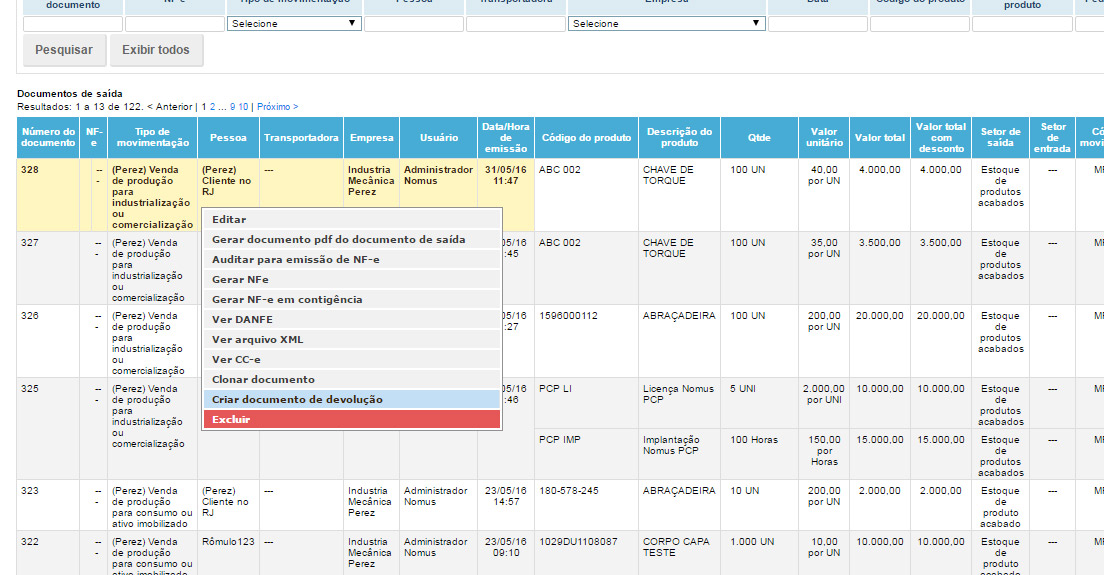Select Criar documento de devolução
This screenshot has width=1104, height=575.
point(297,399)
